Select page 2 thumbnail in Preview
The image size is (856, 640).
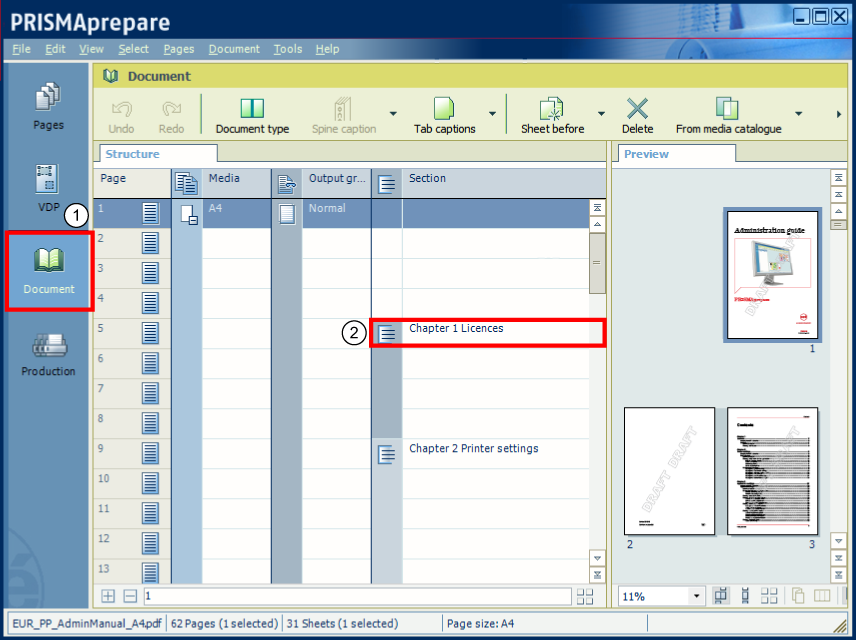[669, 470]
